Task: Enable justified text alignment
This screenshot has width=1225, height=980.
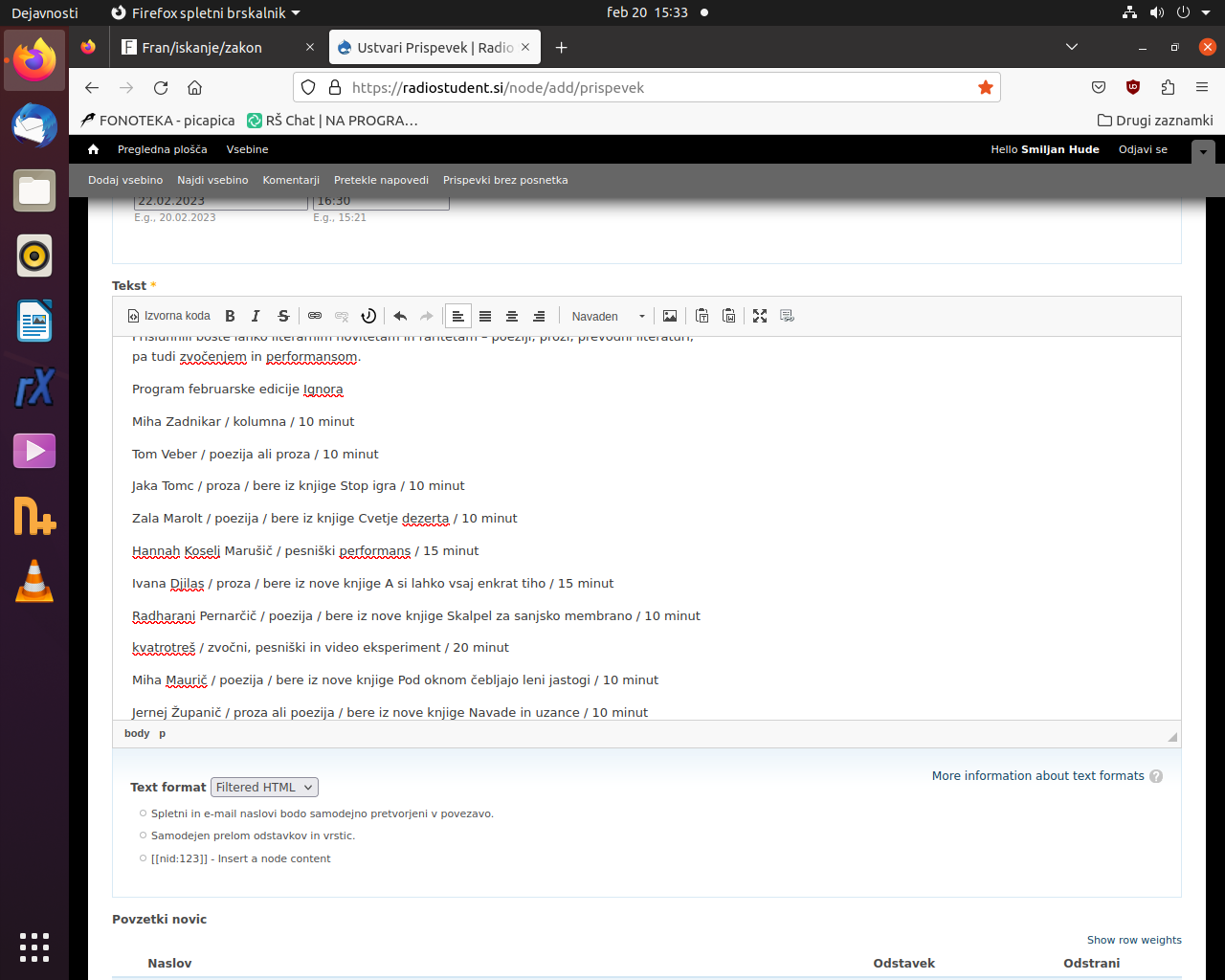Action: (485, 316)
